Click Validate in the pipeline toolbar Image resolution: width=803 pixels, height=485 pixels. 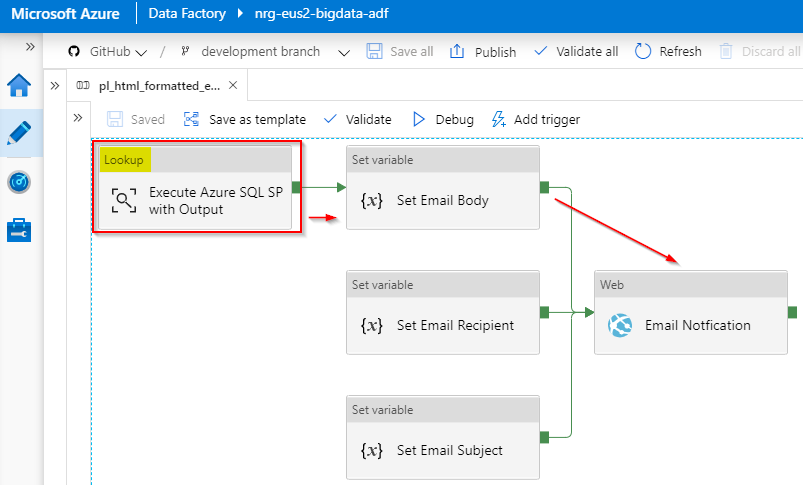(357, 119)
